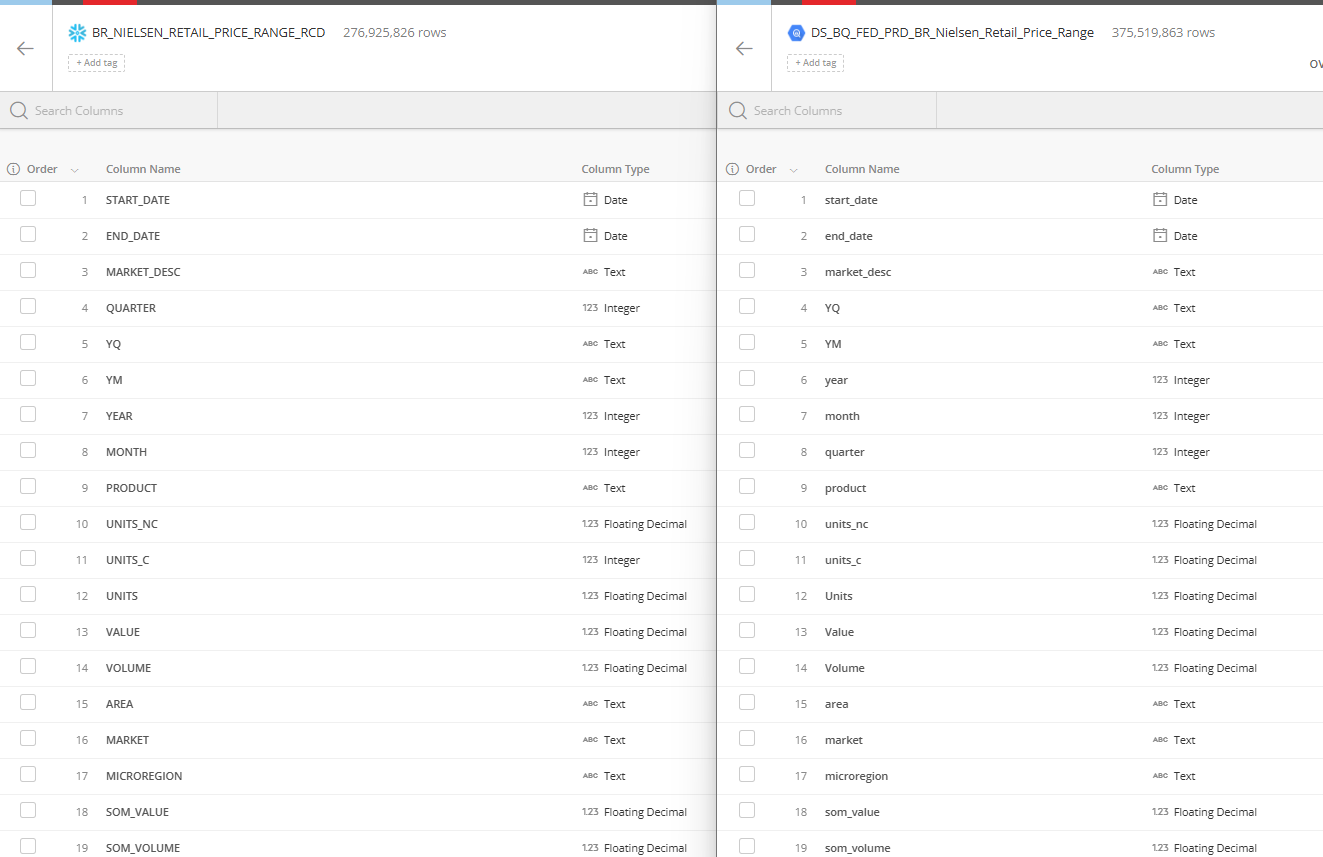Click the search magnifier in the left panel

tap(19, 110)
